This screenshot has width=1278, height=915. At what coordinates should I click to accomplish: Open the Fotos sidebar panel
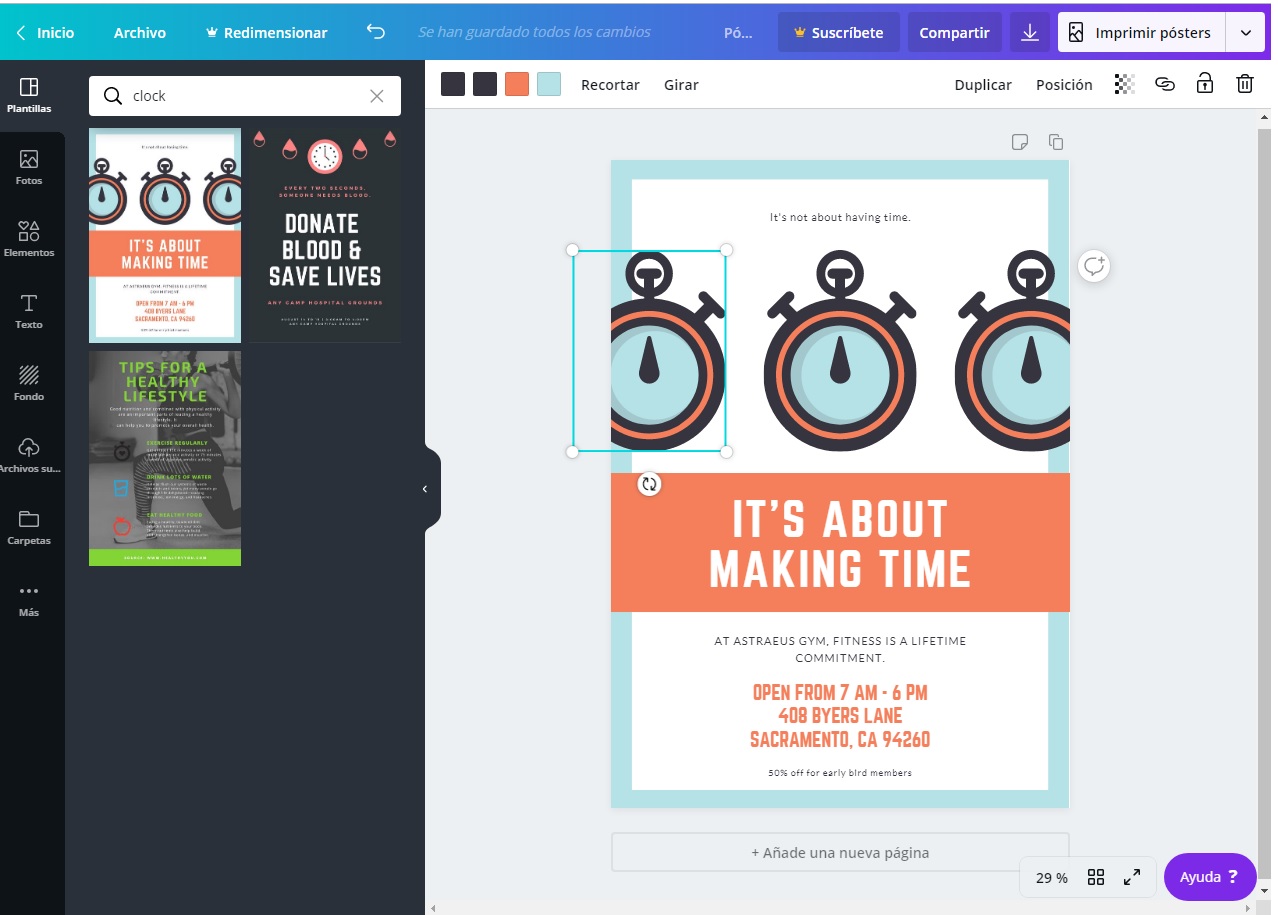(x=29, y=167)
